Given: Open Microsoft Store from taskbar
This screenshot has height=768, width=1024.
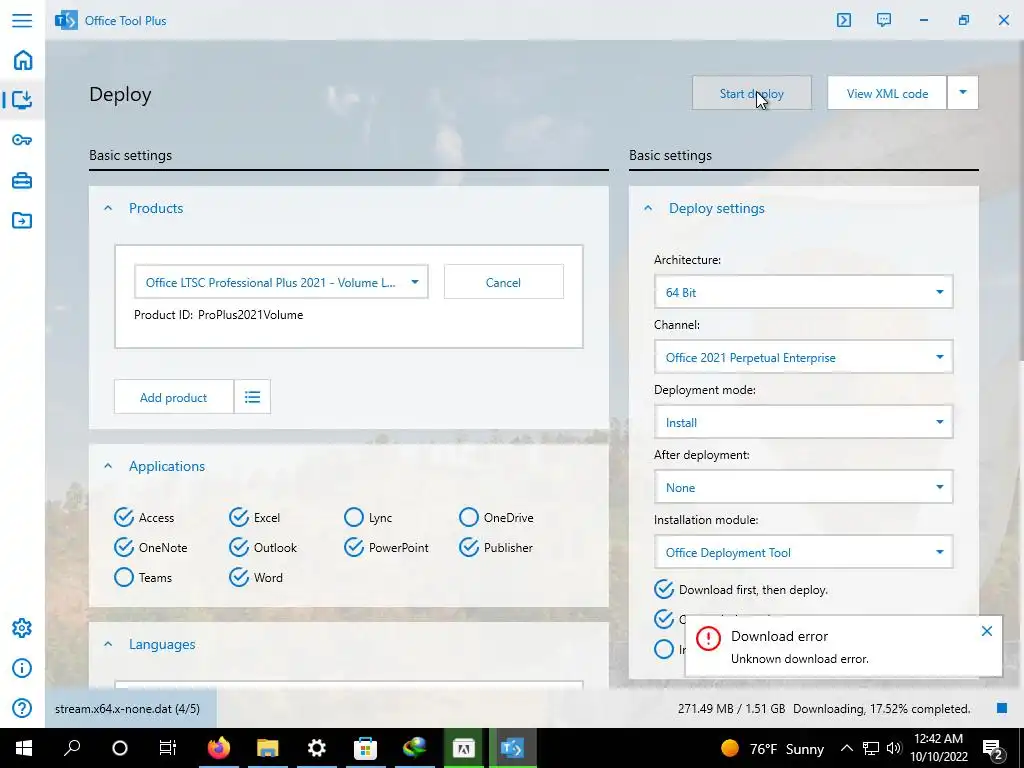Looking at the screenshot, I should coord(365,748).
